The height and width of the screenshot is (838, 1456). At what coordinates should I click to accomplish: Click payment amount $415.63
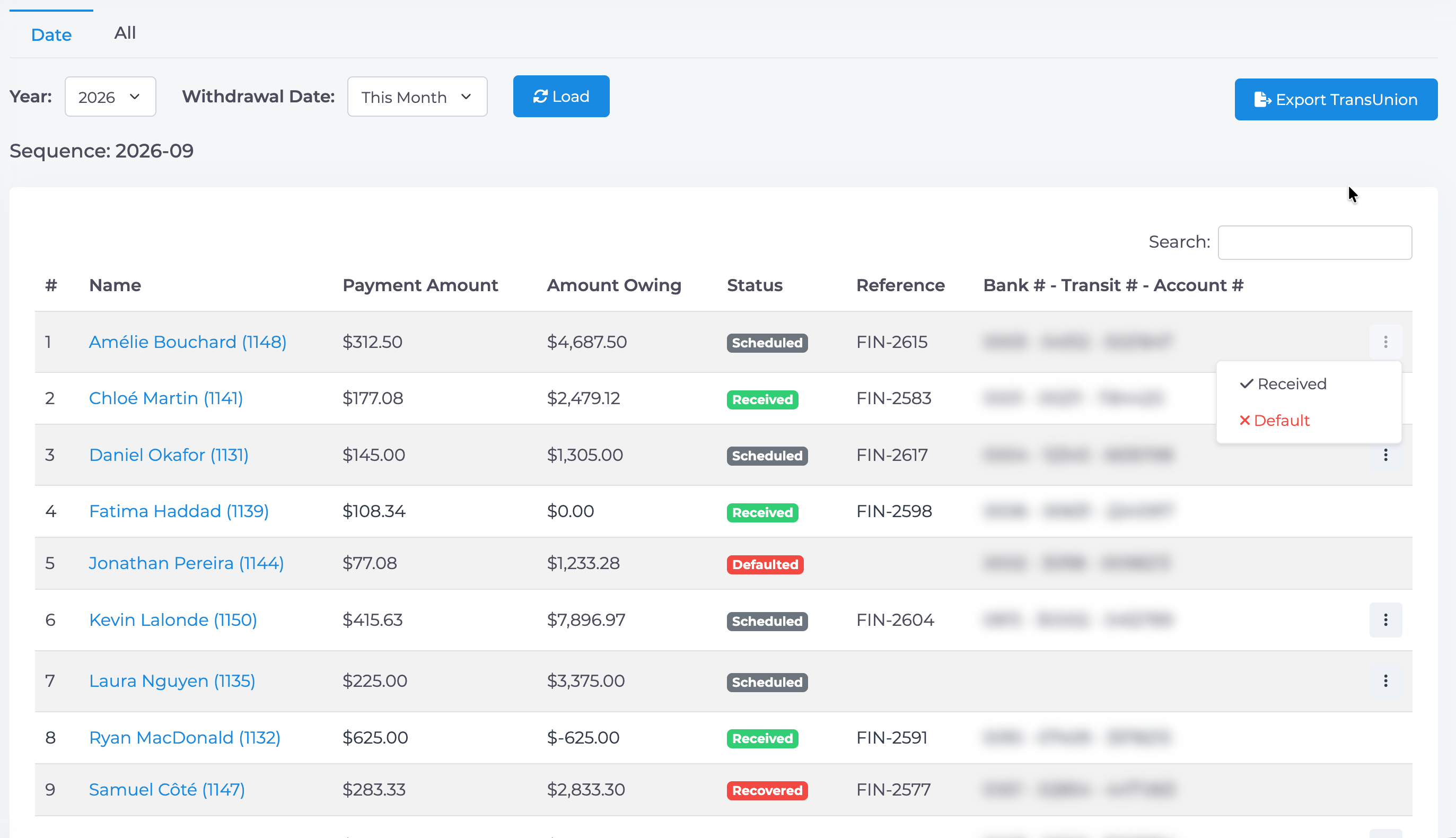(372, 620)
